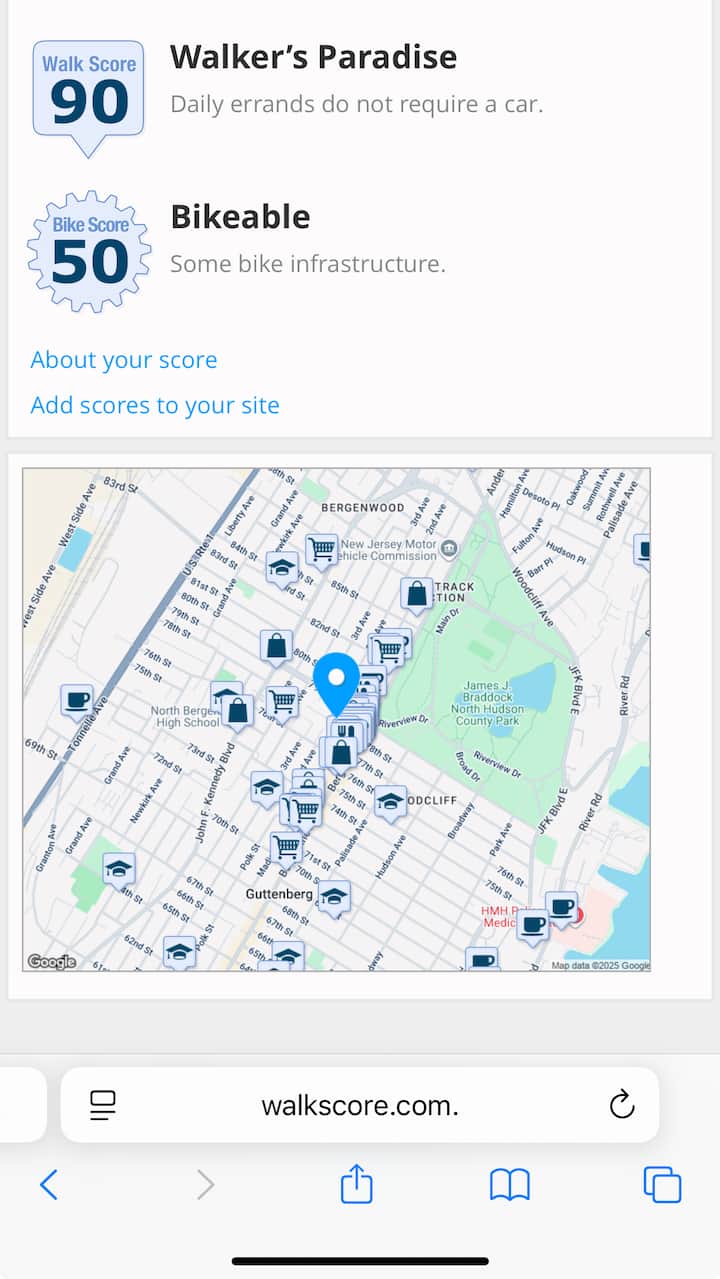Tap the Walk Score 90 badge
The image size is (720, 1279).
(x=89, y=95)
